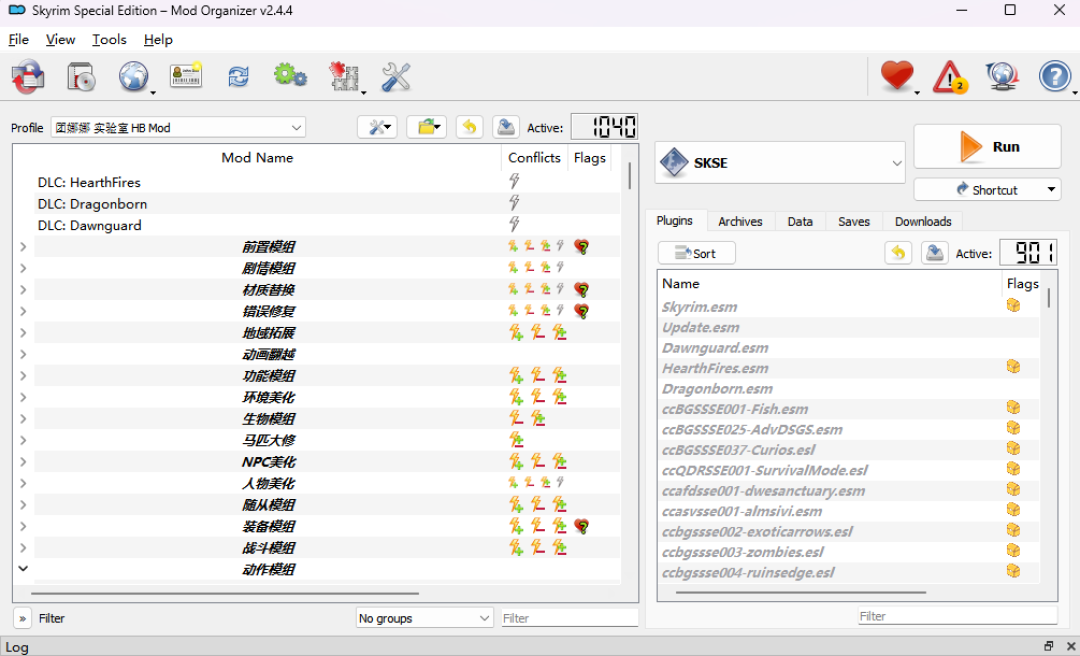Open the mod list tools wrench dropdown
Screen dimensions: 1080x656
(x=377, y=127)
